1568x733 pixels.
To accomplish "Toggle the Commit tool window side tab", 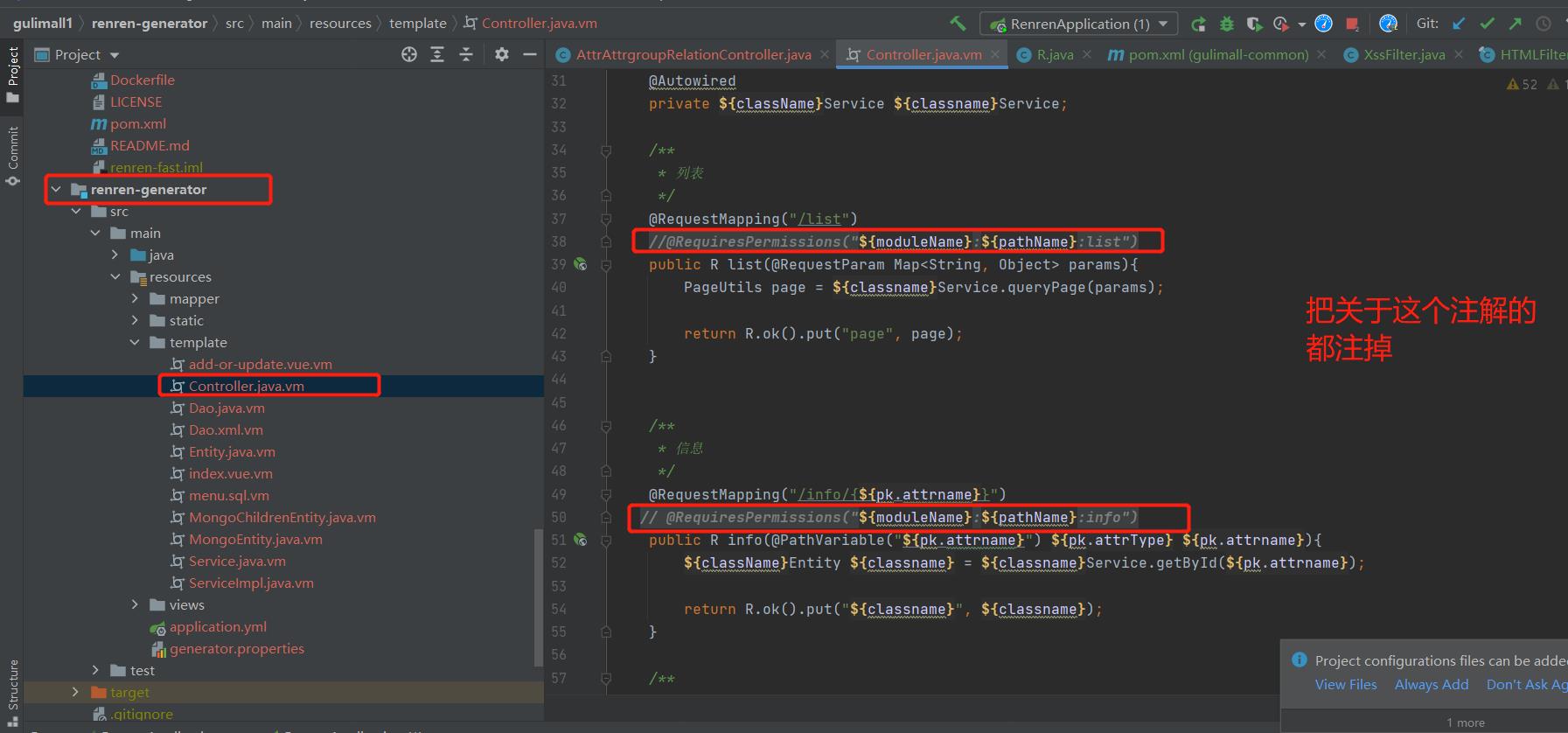I will pyautogui.click(x=12, y=156).
